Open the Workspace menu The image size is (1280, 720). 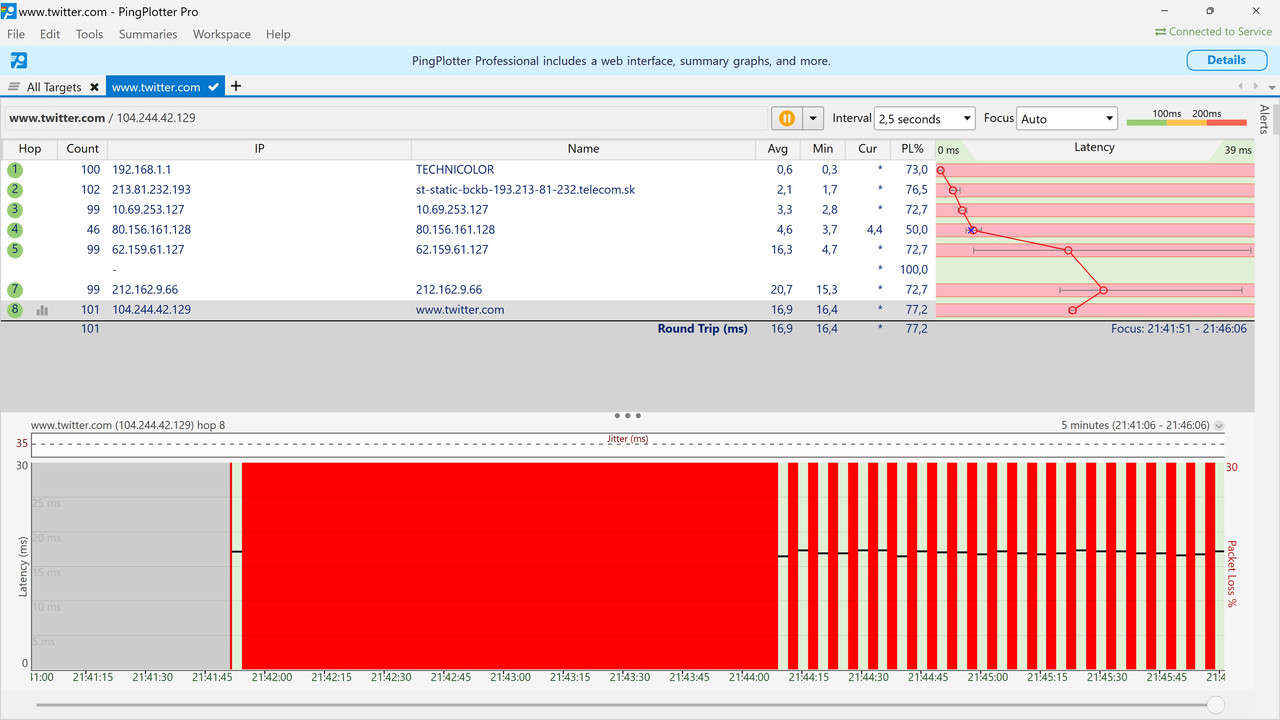pyautogui.click(x=222, y=34)
